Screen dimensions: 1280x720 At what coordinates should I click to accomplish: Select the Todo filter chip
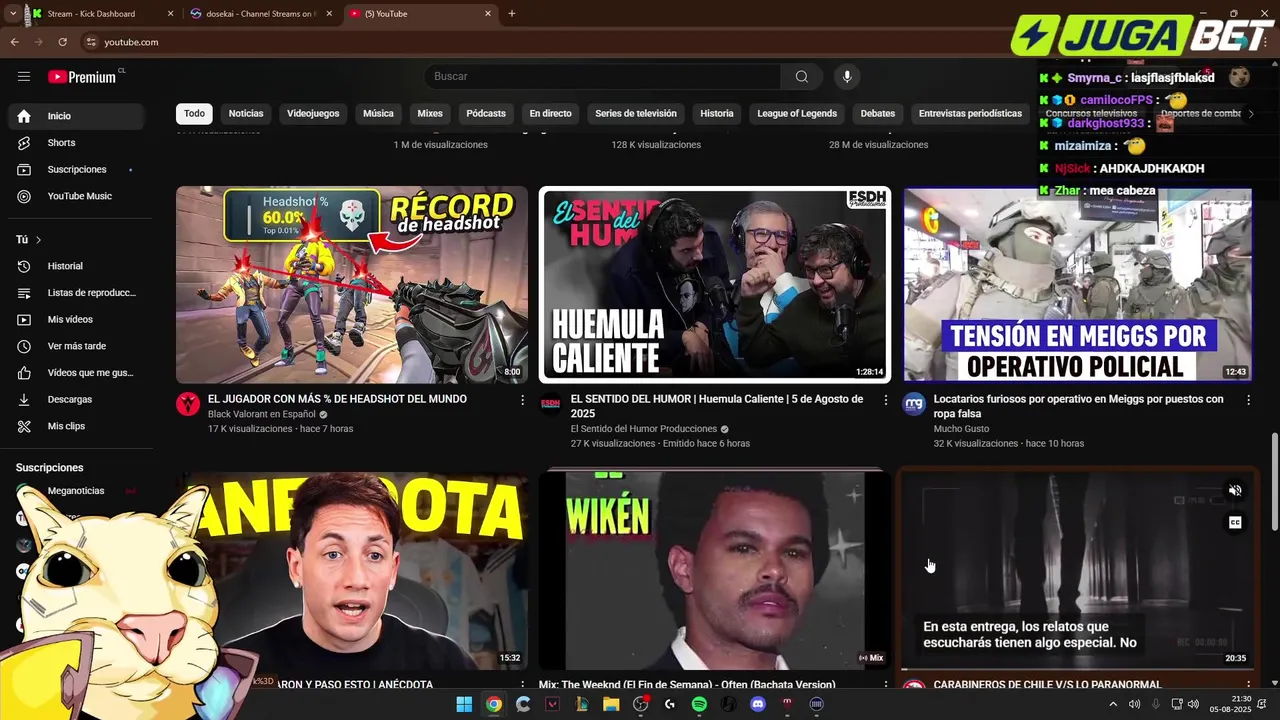194,113
